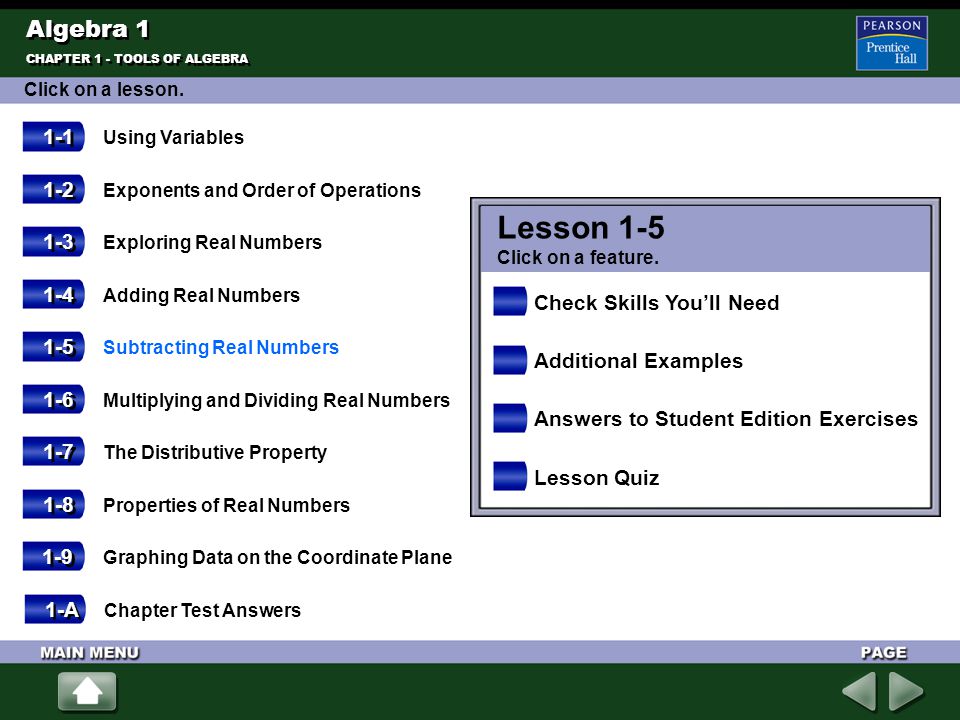The height and width of the screenshot is (720, 960).
Task: Select the 1-9 lesson badge
Action: click(x=53, y=557)
